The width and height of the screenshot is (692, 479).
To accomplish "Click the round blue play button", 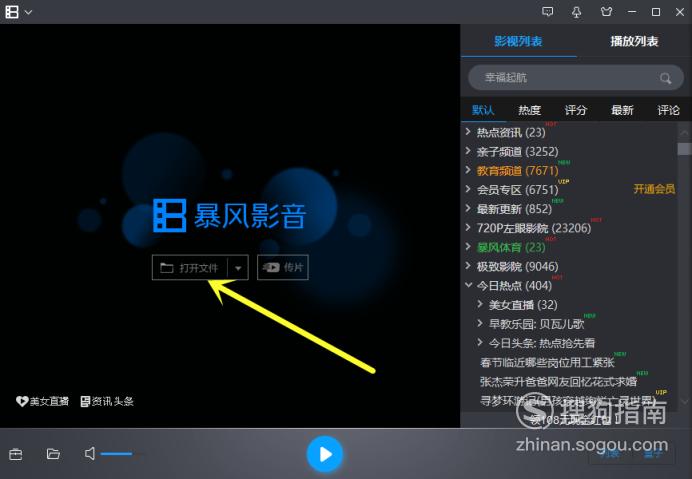I will pyautogui.click(x=325, y=454).
